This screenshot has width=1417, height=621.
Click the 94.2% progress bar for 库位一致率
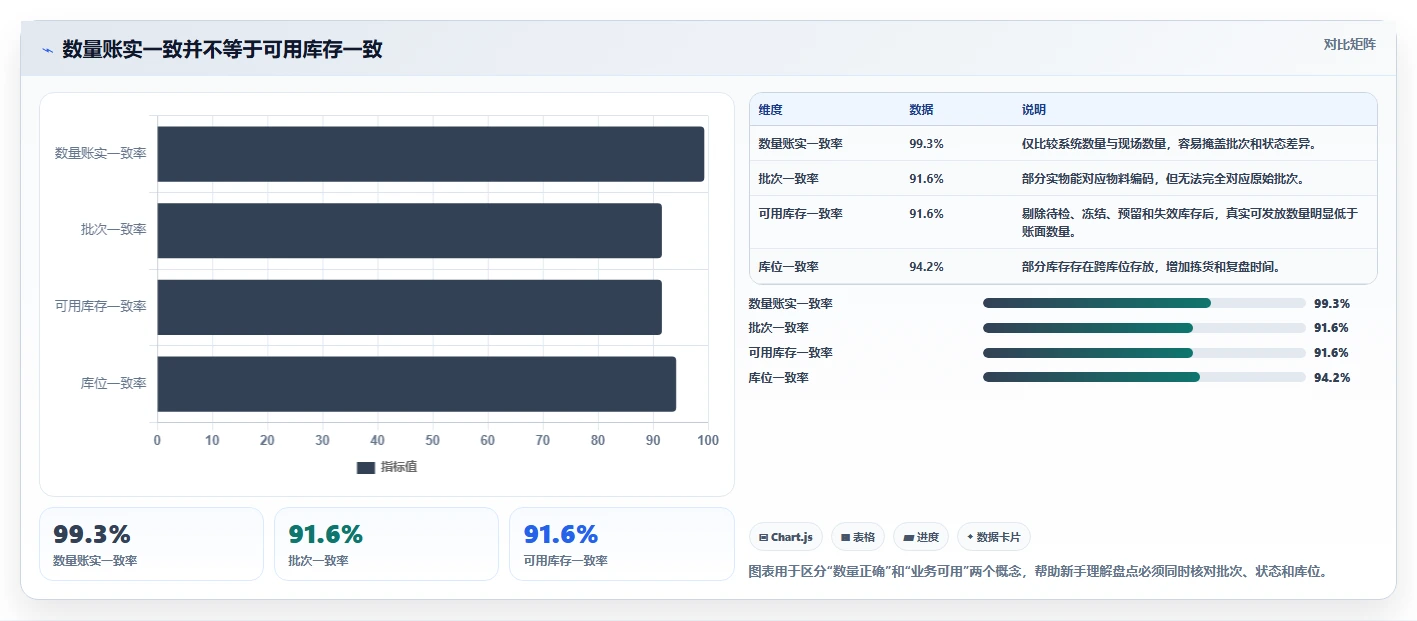[1144, 377]
